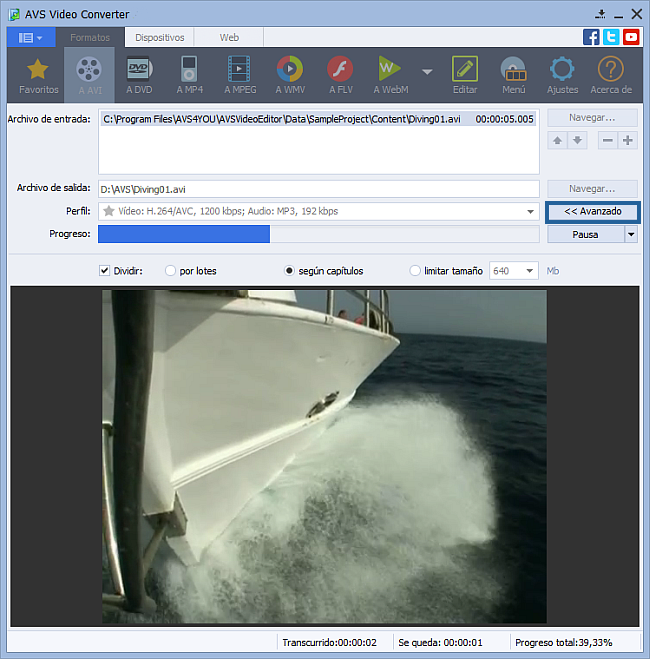Click the << Avanzado button
The width and height of the screenshot is (650, 659).
(x=593, y=212)
